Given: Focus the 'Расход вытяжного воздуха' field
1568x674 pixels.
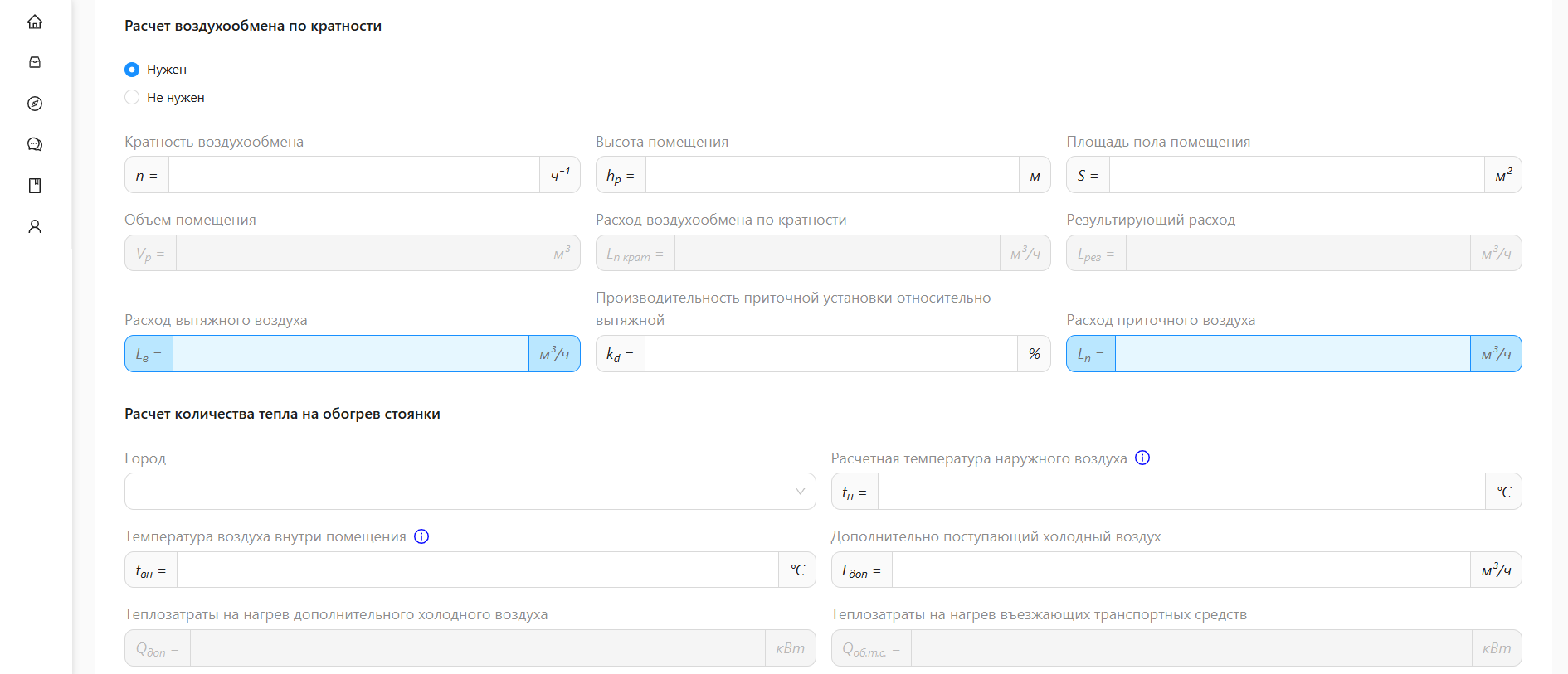Looking at the screenshot, I should tap(351, 354).
